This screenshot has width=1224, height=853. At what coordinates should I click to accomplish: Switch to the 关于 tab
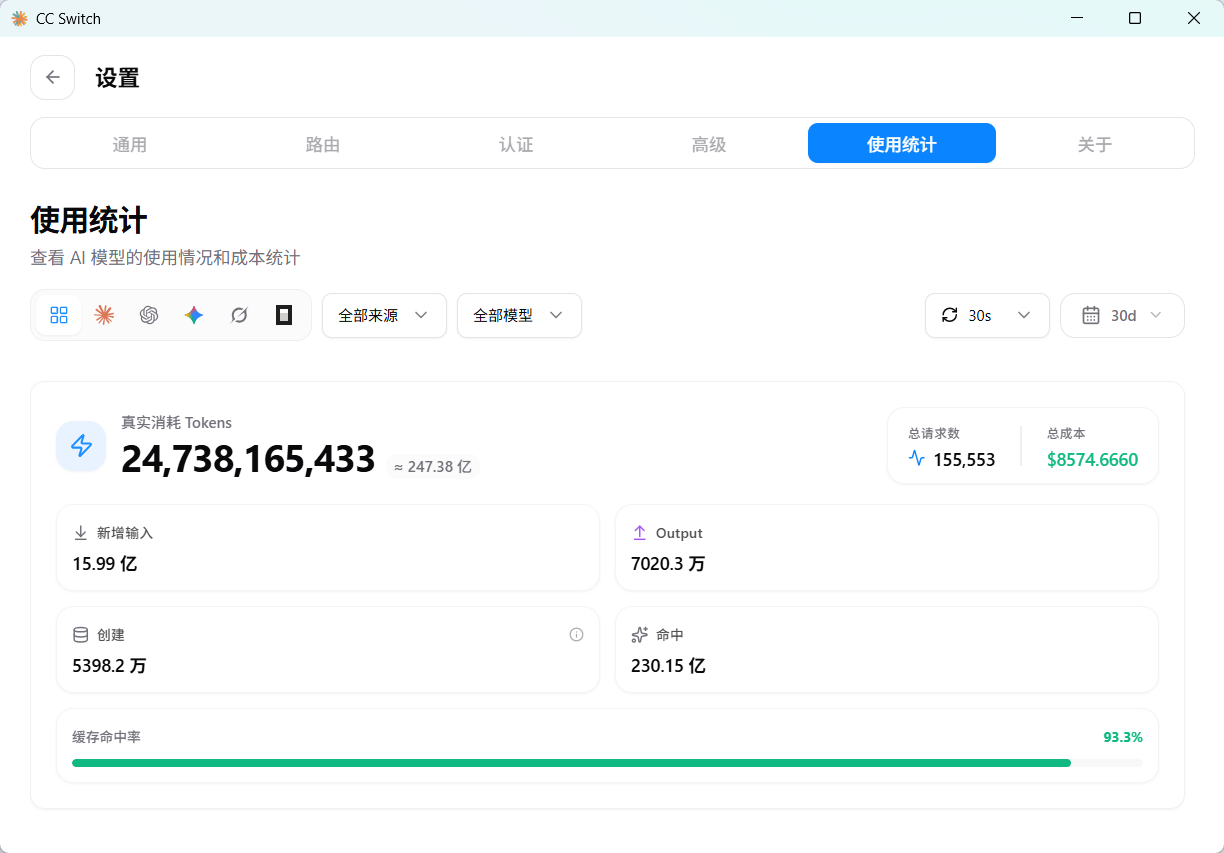coord(1095,144)
